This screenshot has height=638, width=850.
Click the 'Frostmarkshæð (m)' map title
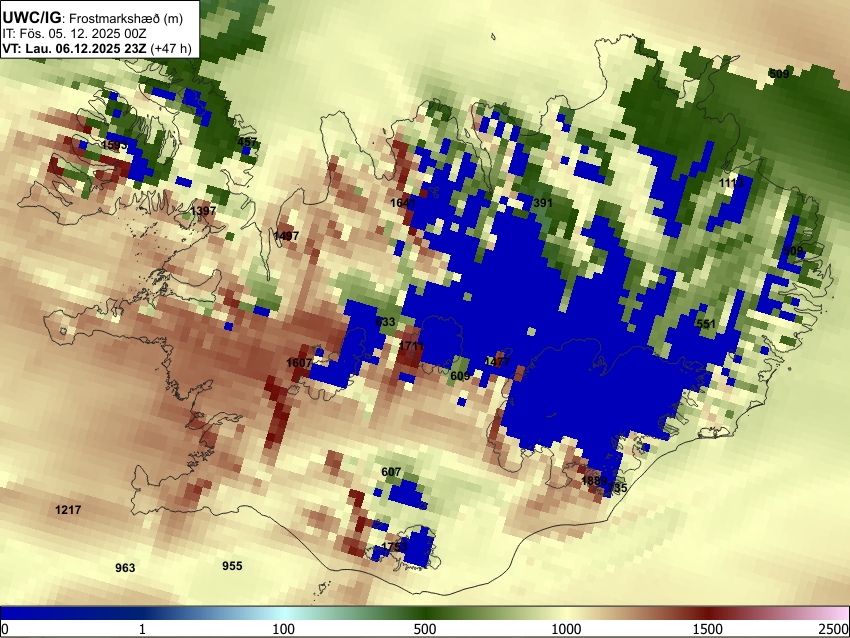pyautogui.click(x=126, y=18)
